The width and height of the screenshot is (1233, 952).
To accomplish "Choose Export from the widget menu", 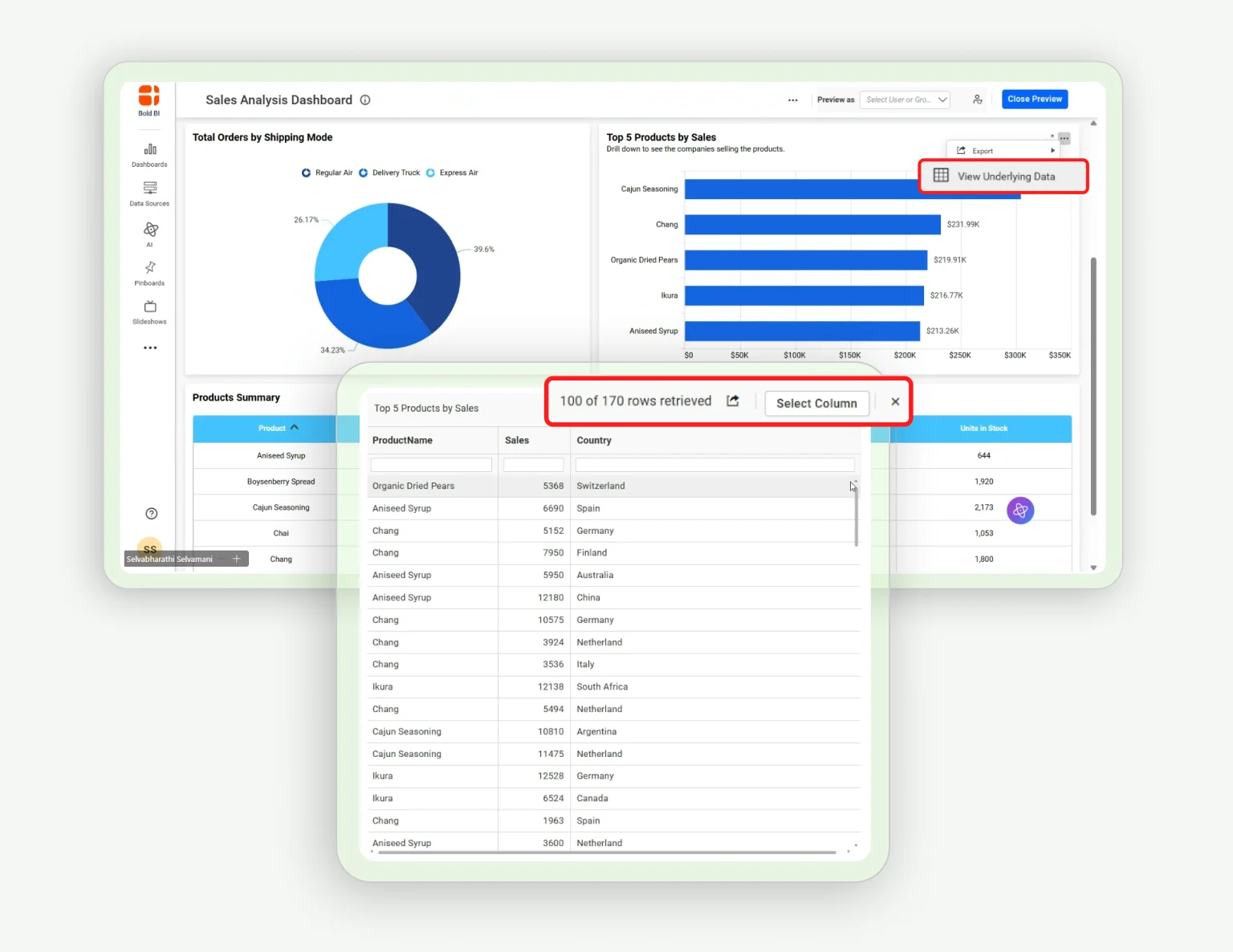I will (x=983, y=150).
